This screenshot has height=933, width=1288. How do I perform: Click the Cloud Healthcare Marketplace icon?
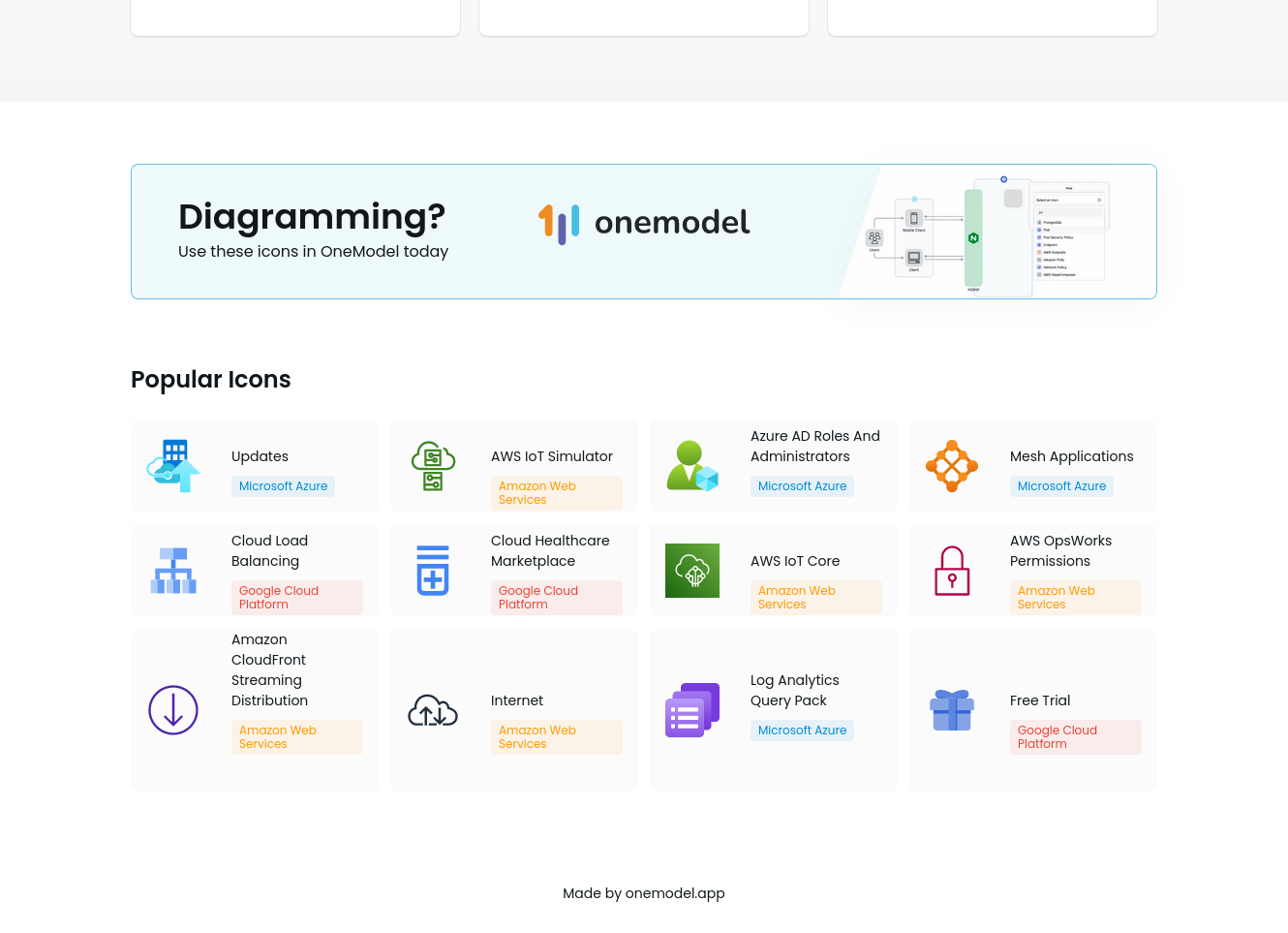tap(433, 571)
